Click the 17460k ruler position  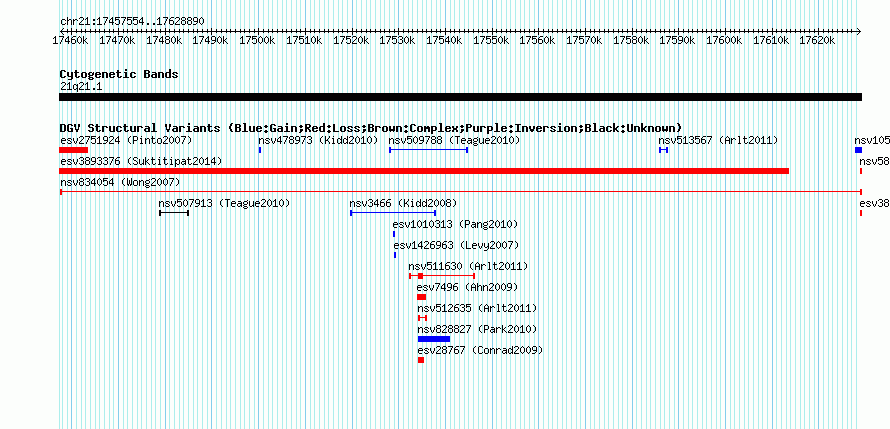coord(70,40)
